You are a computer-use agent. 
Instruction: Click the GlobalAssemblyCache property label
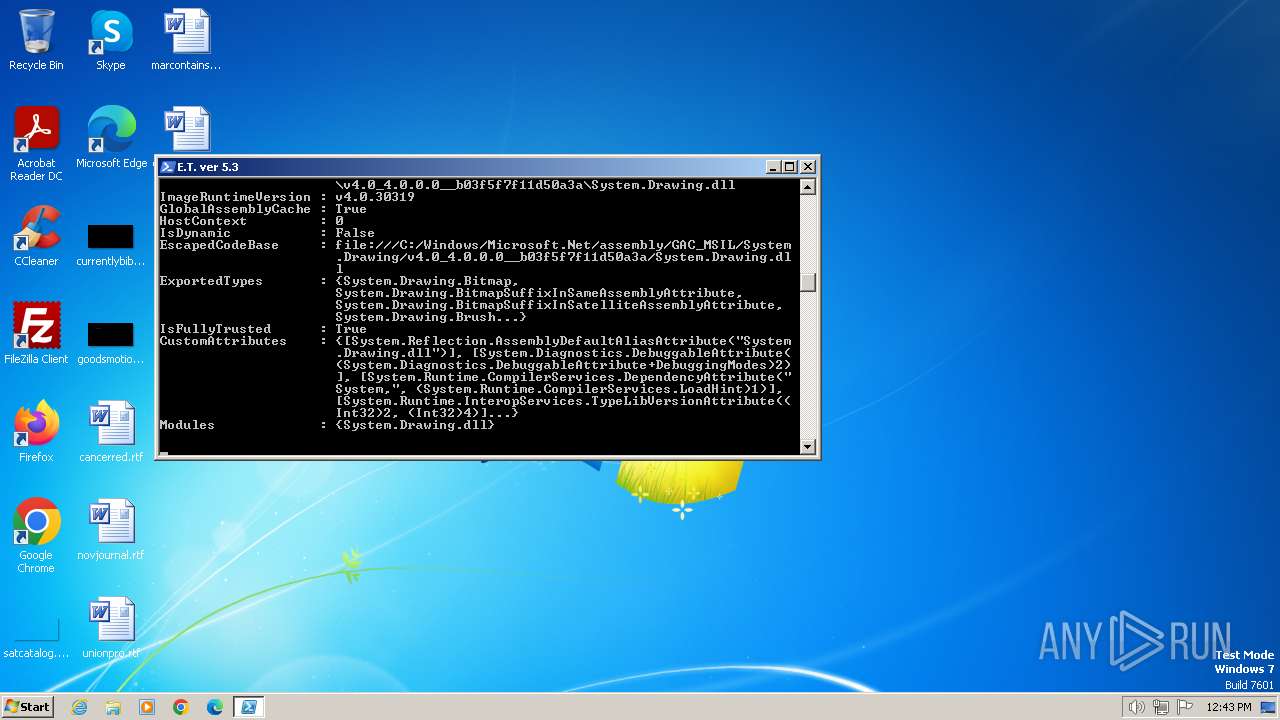point(235,209)
